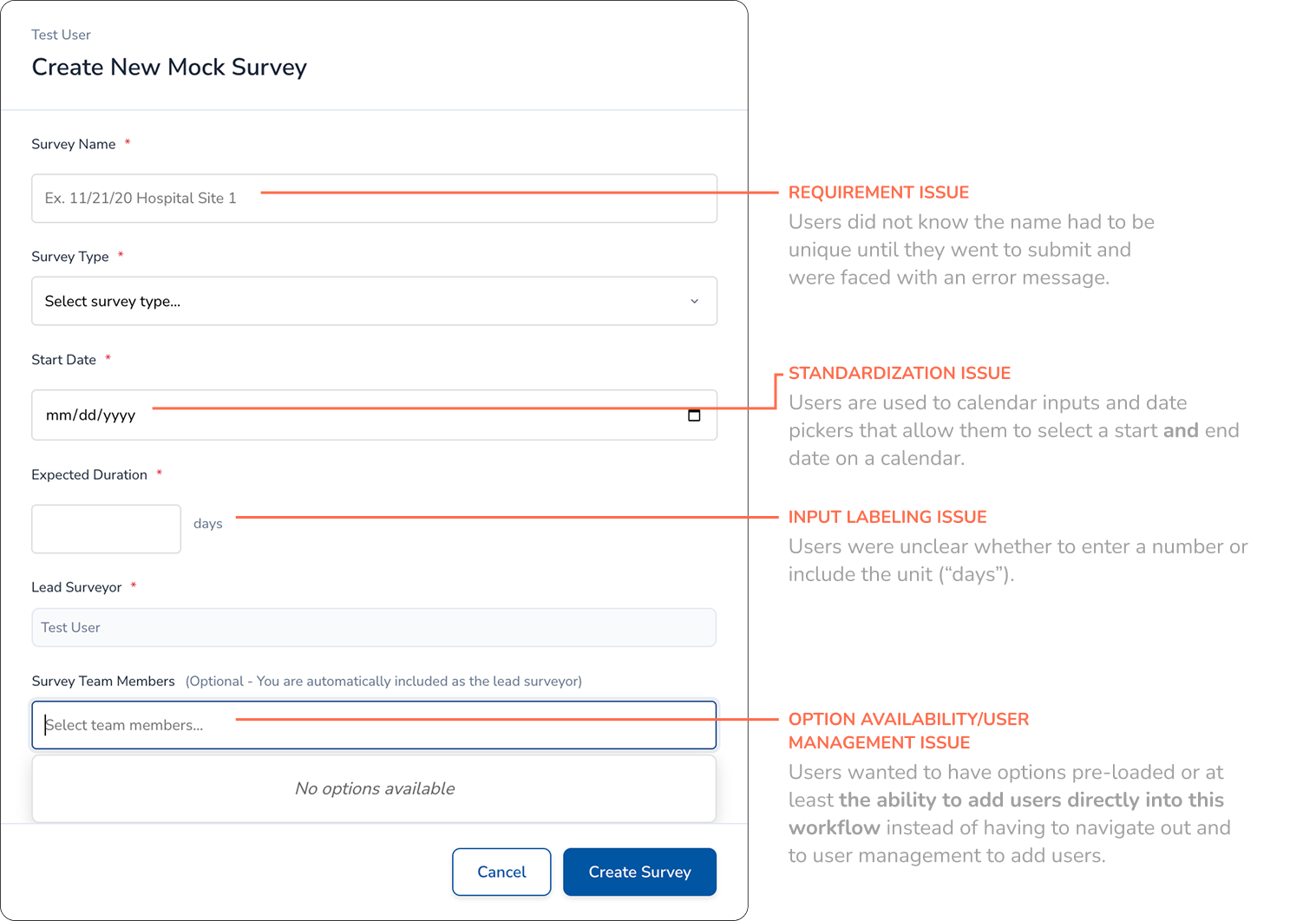Click the required asterisk beside Expected Duration
Image resolution: width=1316 pixels, height=921 pixels.
click(159, 474)
